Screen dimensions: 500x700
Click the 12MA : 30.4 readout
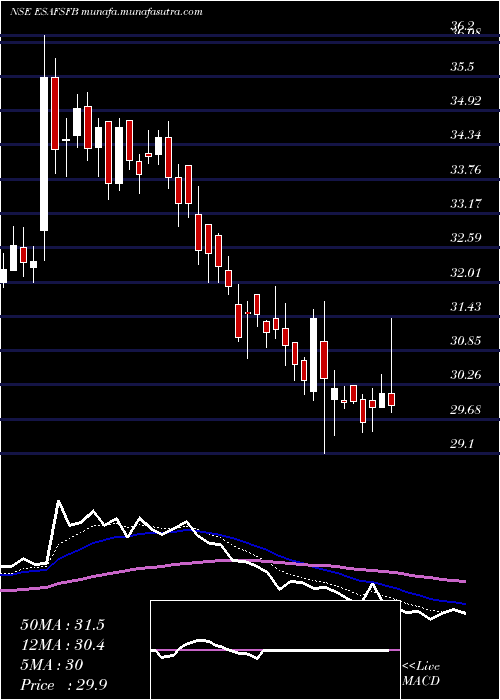tap(62, 645)
